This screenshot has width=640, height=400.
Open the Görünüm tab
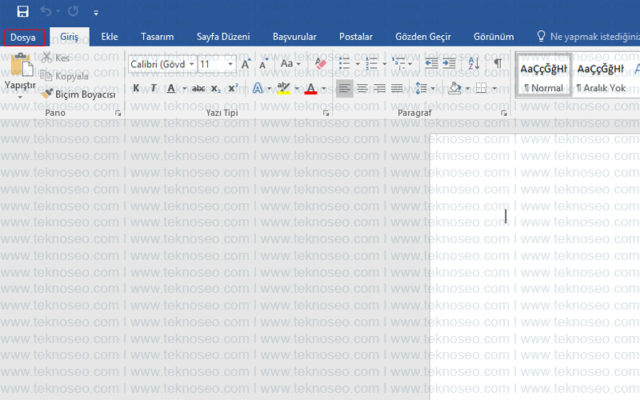(493, 37)
